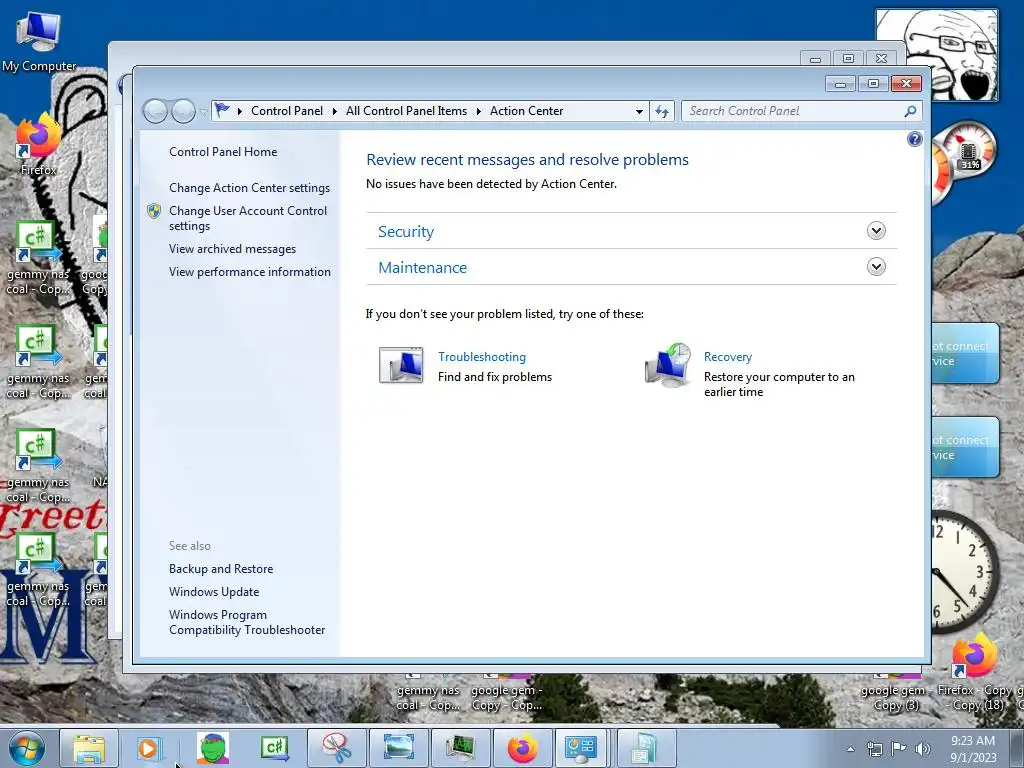Click the Troubleshooting link text
Image resolution: width=1024 pixels, height=768 pixels.
click(x=481, y=357)
